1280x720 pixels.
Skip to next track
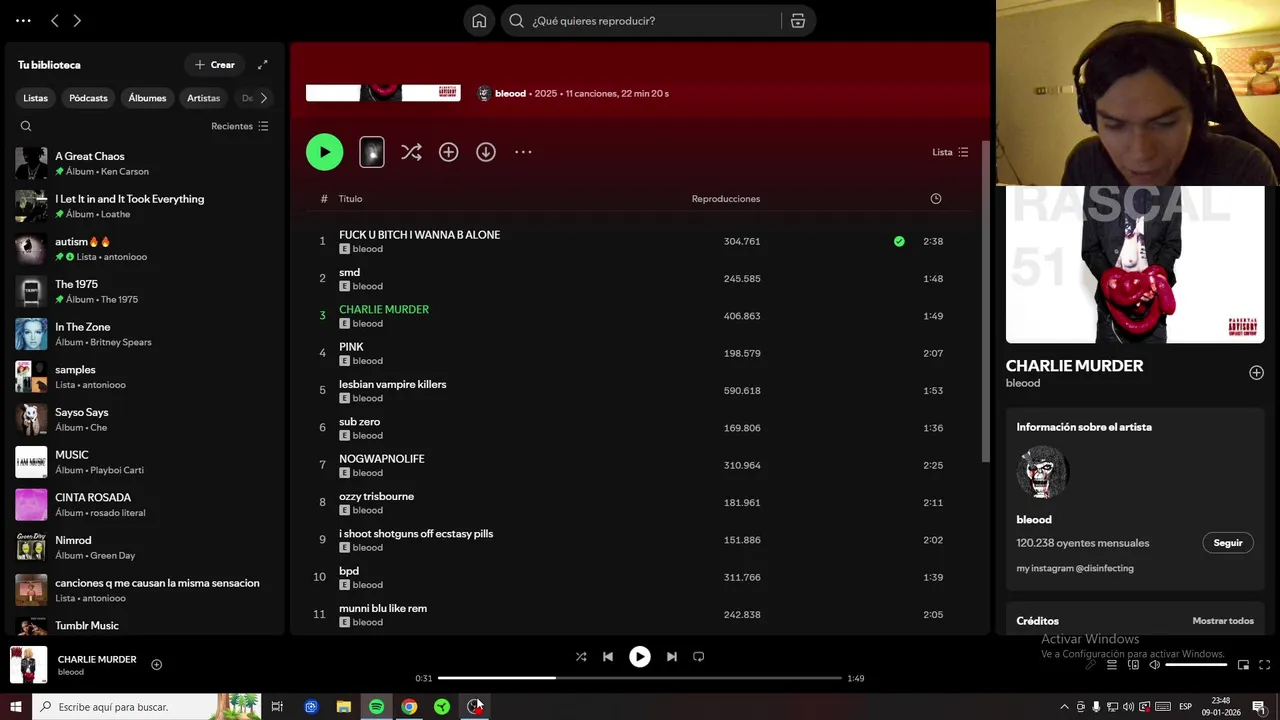[x=672, y=657]
